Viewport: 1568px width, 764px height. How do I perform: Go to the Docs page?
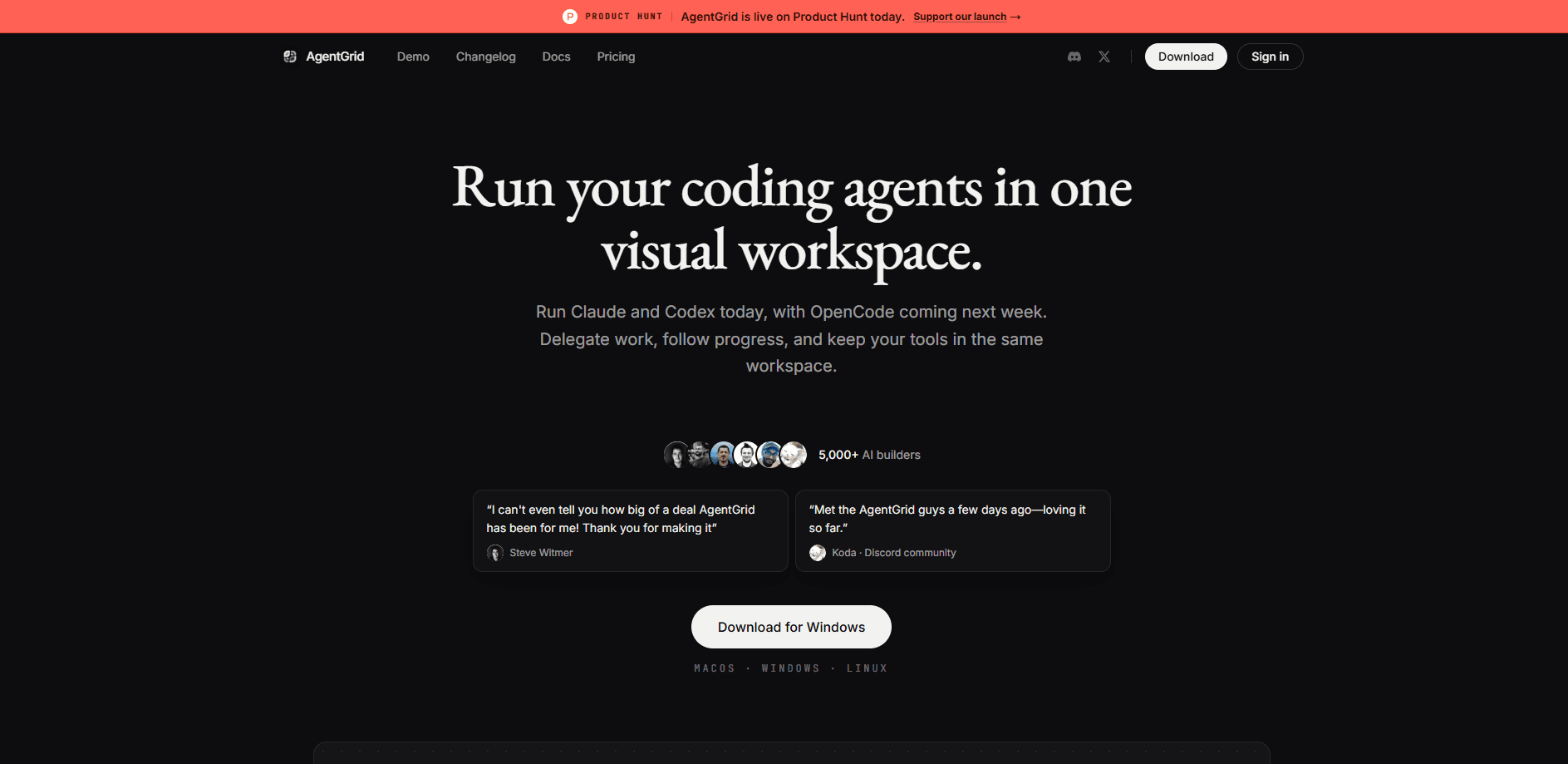pos(556,57)
